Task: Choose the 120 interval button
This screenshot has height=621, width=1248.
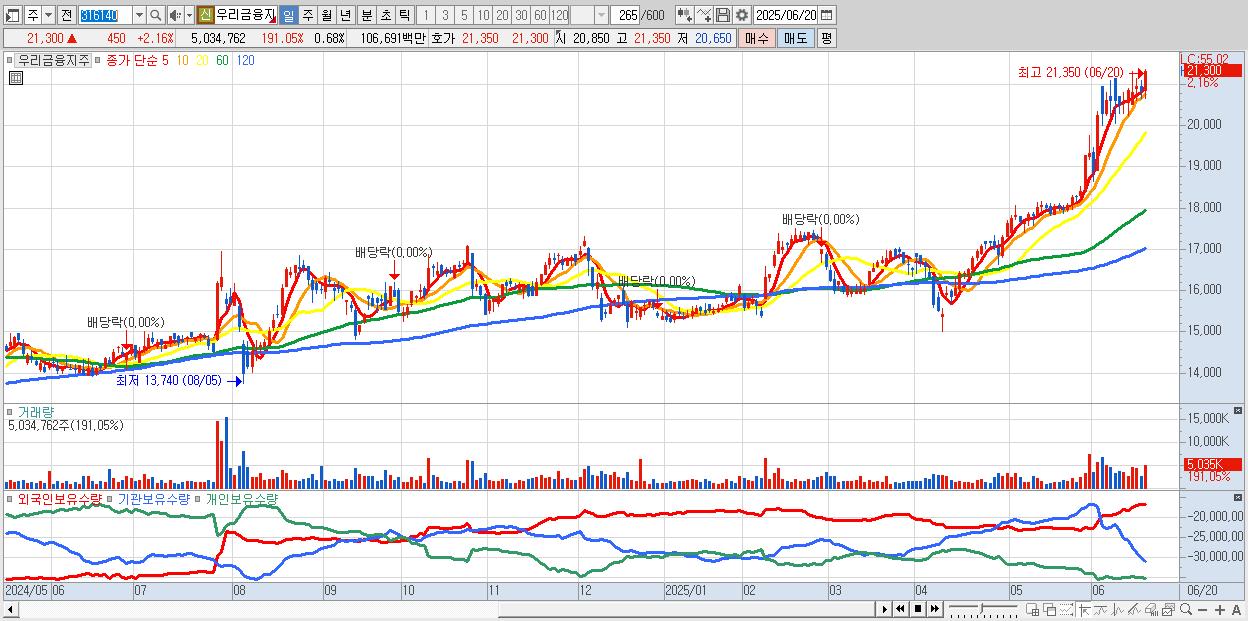Action: [x=560, y=15]
